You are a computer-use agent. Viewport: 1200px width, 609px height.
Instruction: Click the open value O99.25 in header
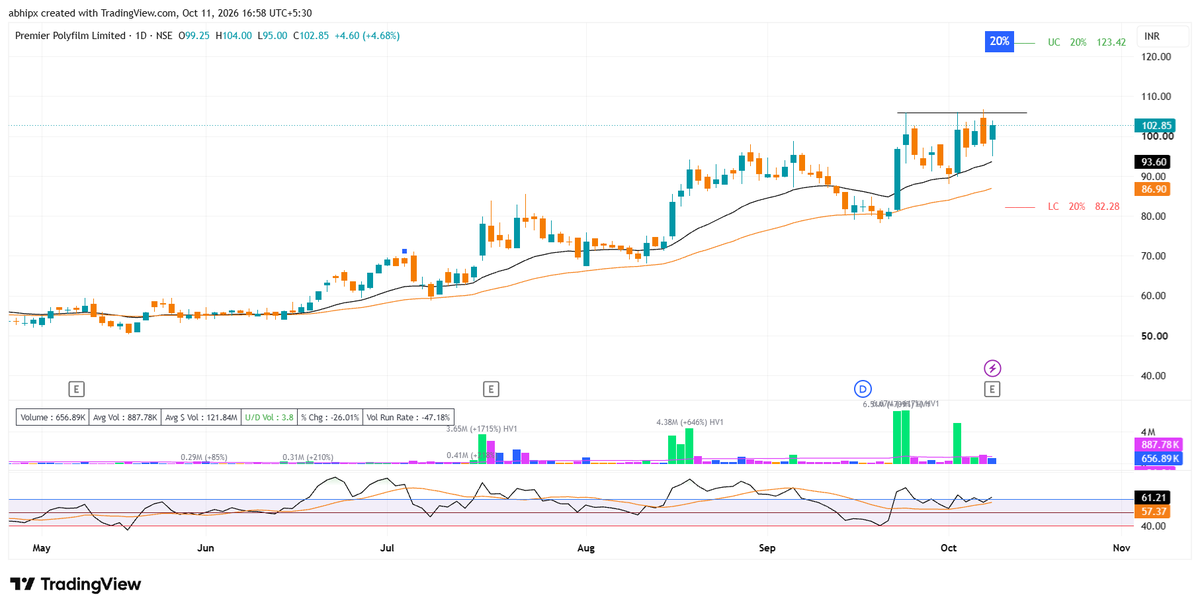196,35
